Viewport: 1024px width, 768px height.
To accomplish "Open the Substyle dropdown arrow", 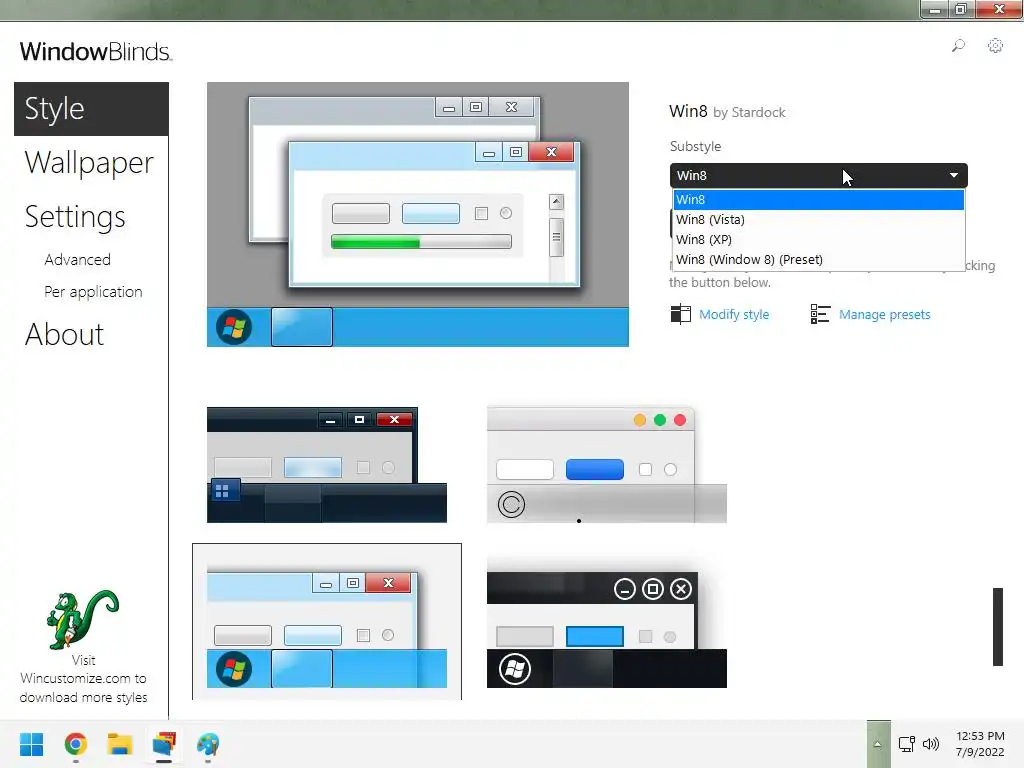I will coord(953,176).
